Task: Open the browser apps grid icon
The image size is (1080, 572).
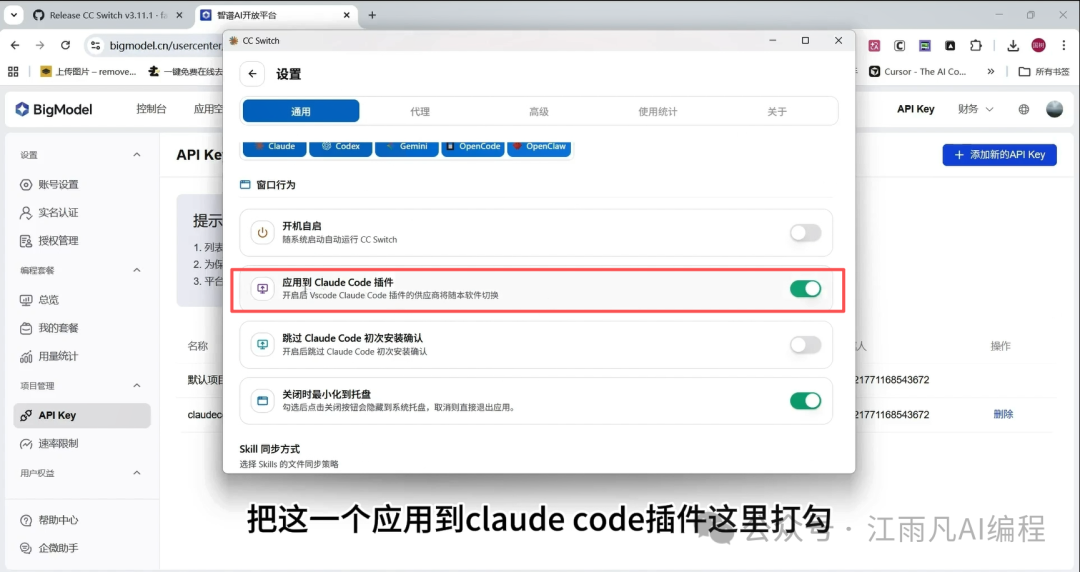Action: pos(13,72)
